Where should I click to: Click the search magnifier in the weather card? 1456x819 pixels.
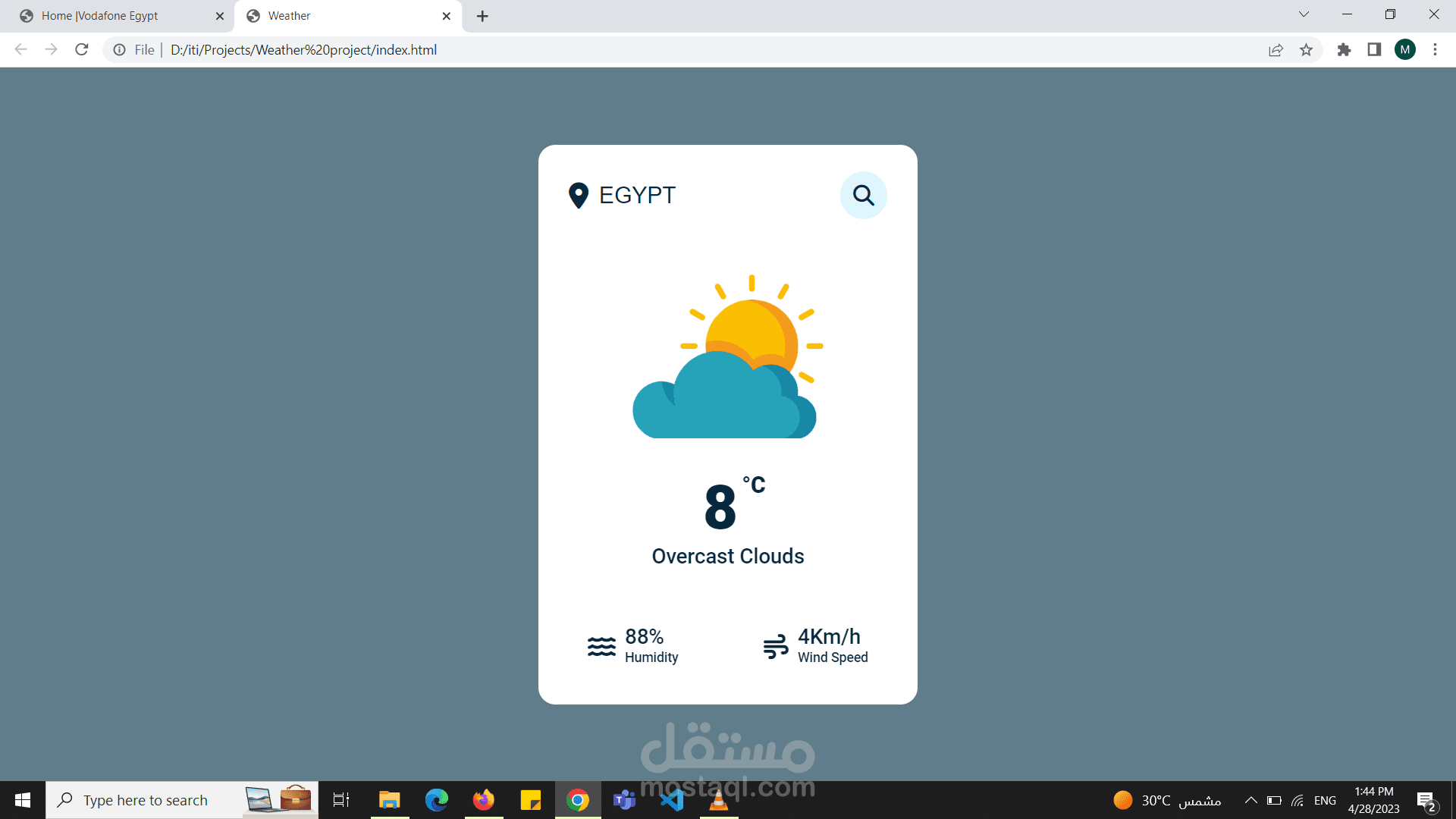coord(864,195)
